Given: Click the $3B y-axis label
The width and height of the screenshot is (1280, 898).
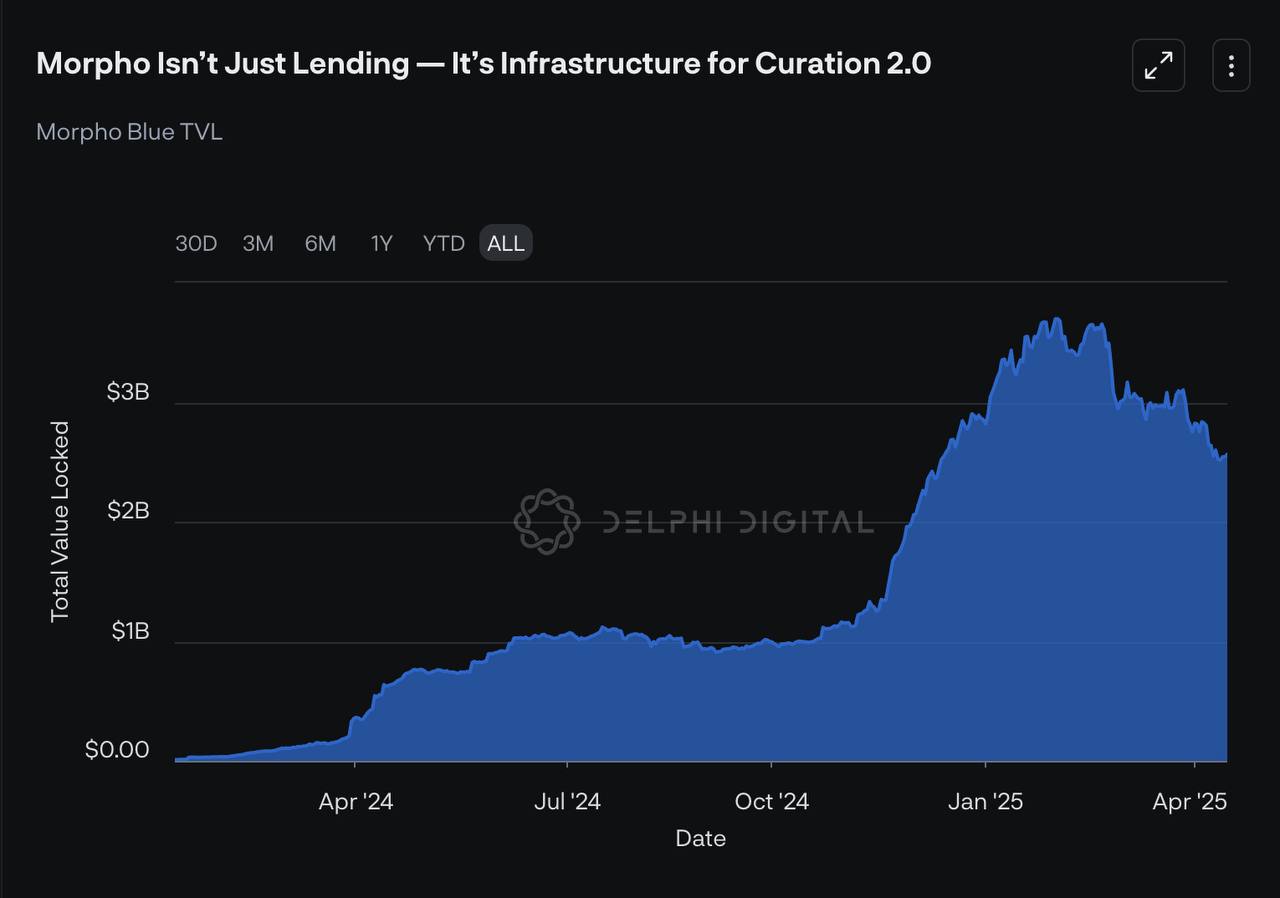Looking at the screenshot, I should coord(128,392).
